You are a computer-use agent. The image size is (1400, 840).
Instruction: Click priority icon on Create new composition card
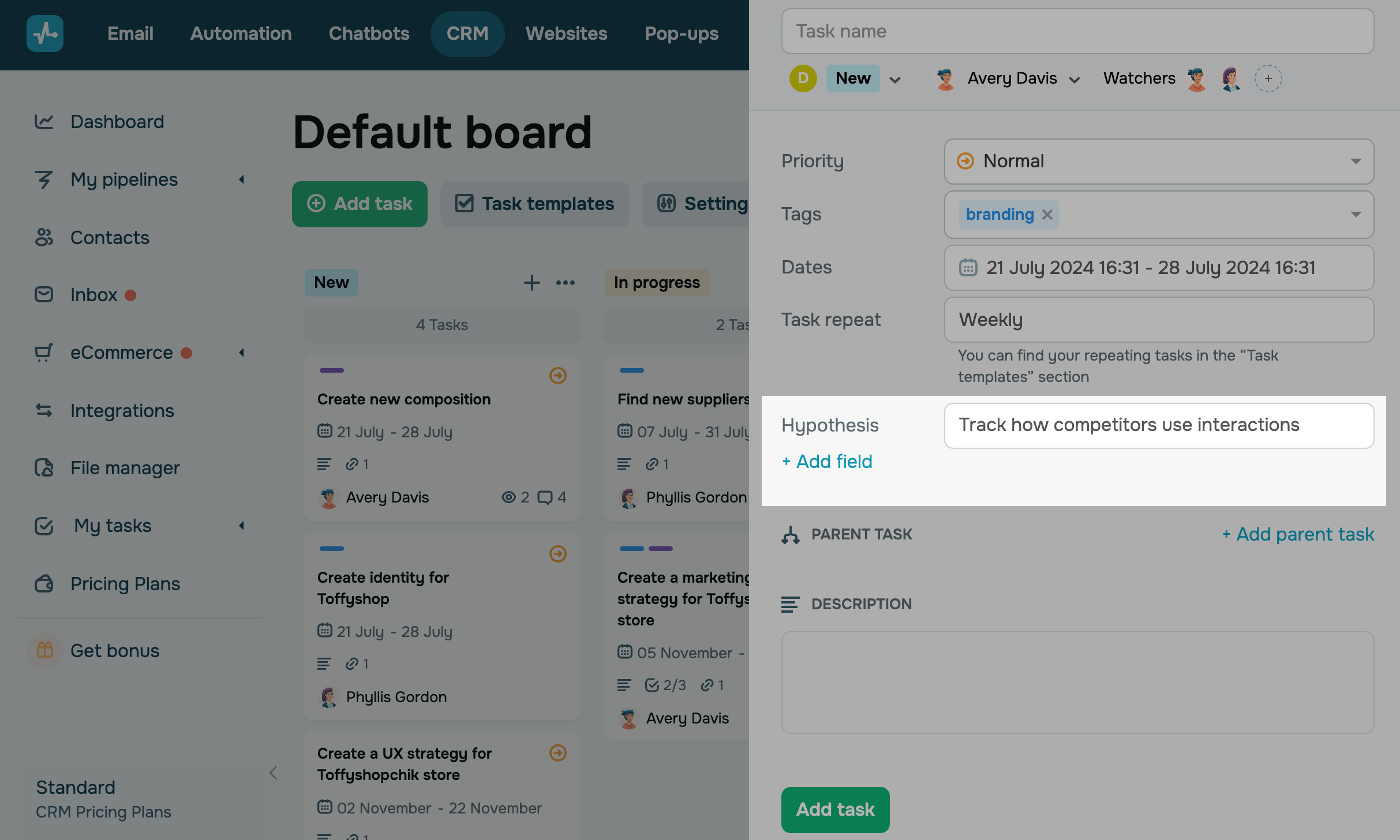[557, 376]
